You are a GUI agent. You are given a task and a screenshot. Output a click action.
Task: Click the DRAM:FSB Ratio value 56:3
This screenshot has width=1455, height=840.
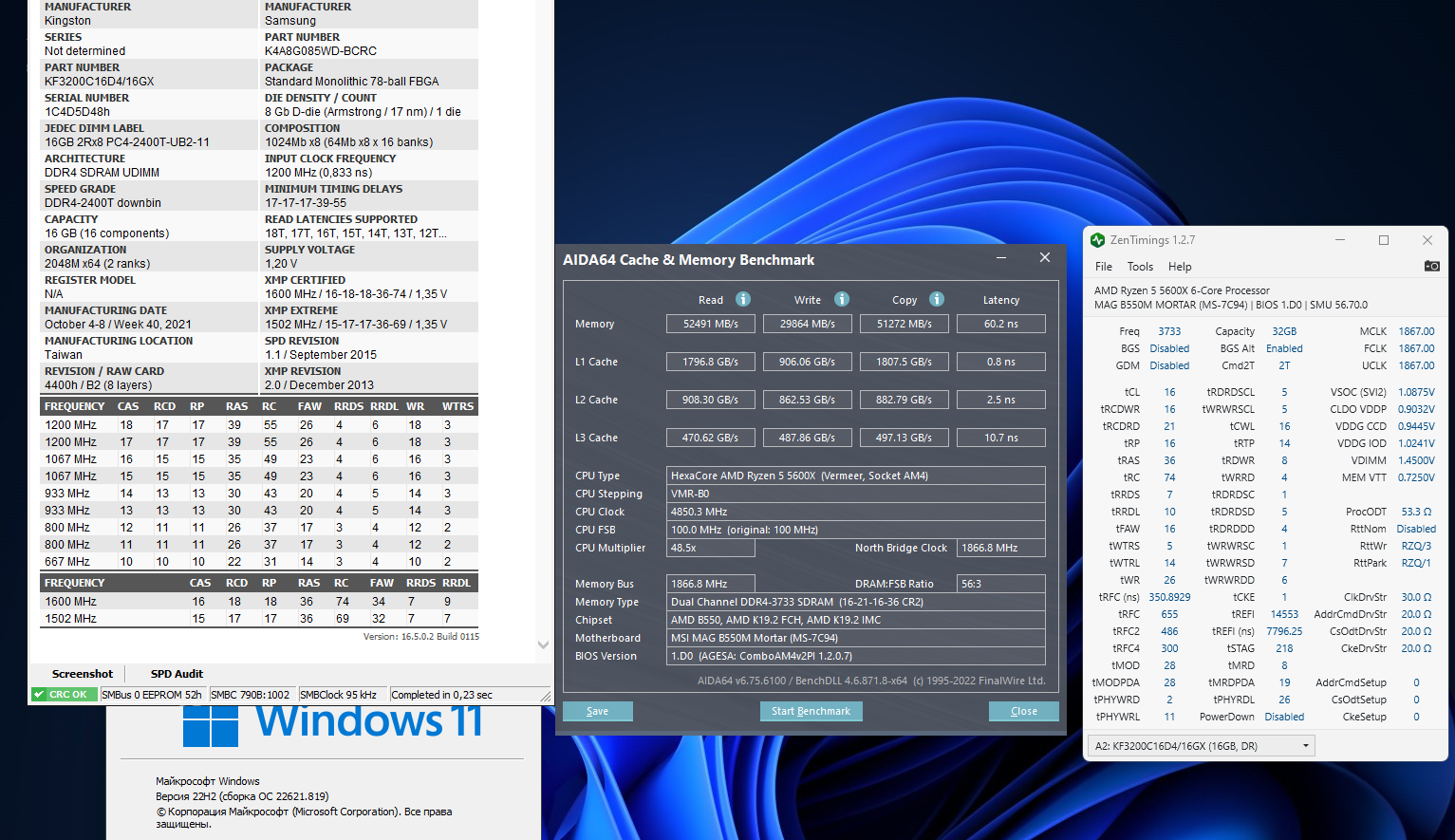click(x=1001, y=584)
